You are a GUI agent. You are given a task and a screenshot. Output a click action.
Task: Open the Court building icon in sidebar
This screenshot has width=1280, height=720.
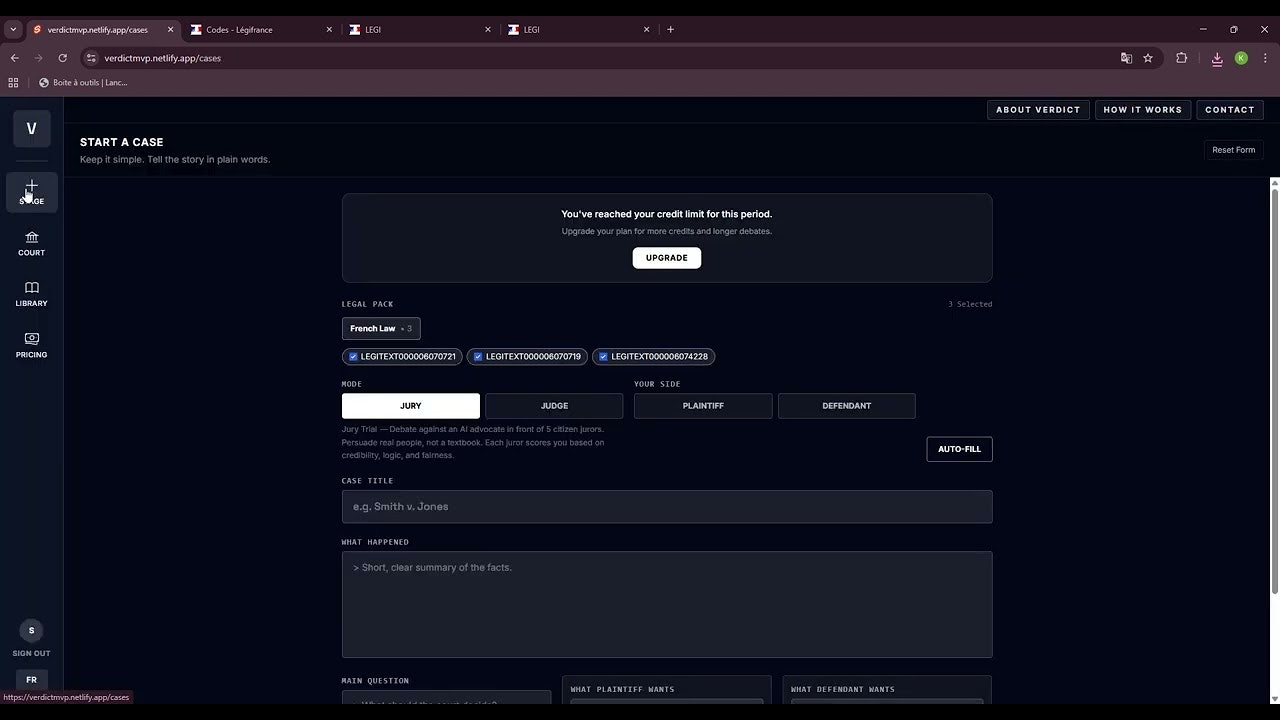point(32,237)
